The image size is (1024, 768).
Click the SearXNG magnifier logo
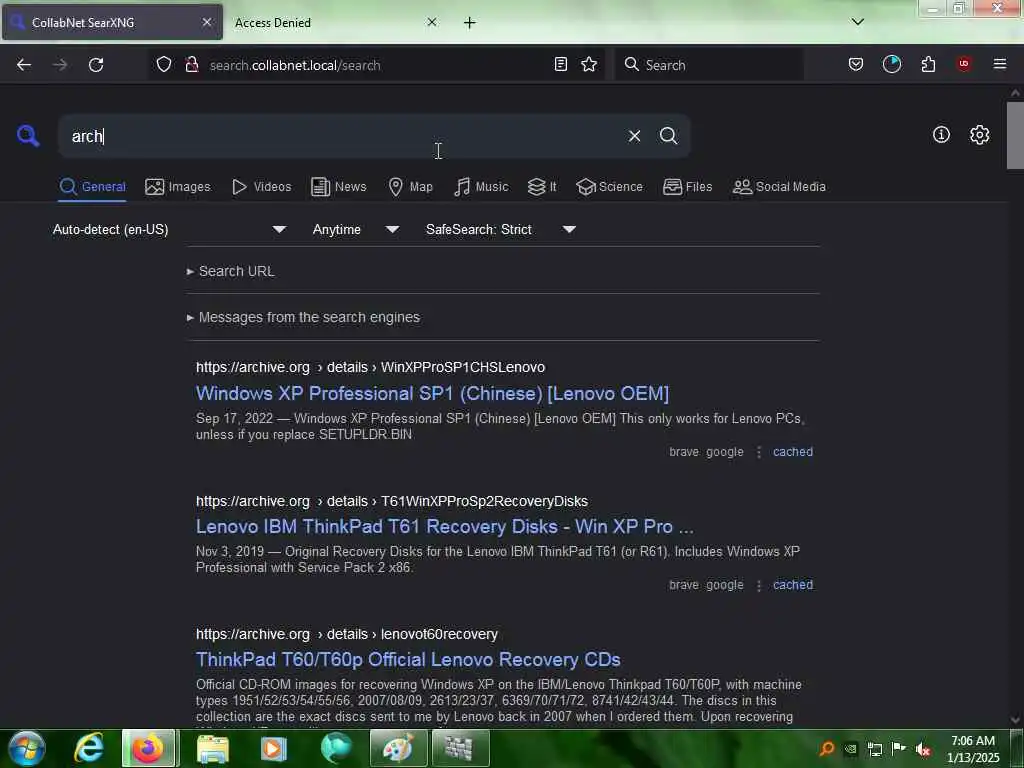click(x=27, y=136)
